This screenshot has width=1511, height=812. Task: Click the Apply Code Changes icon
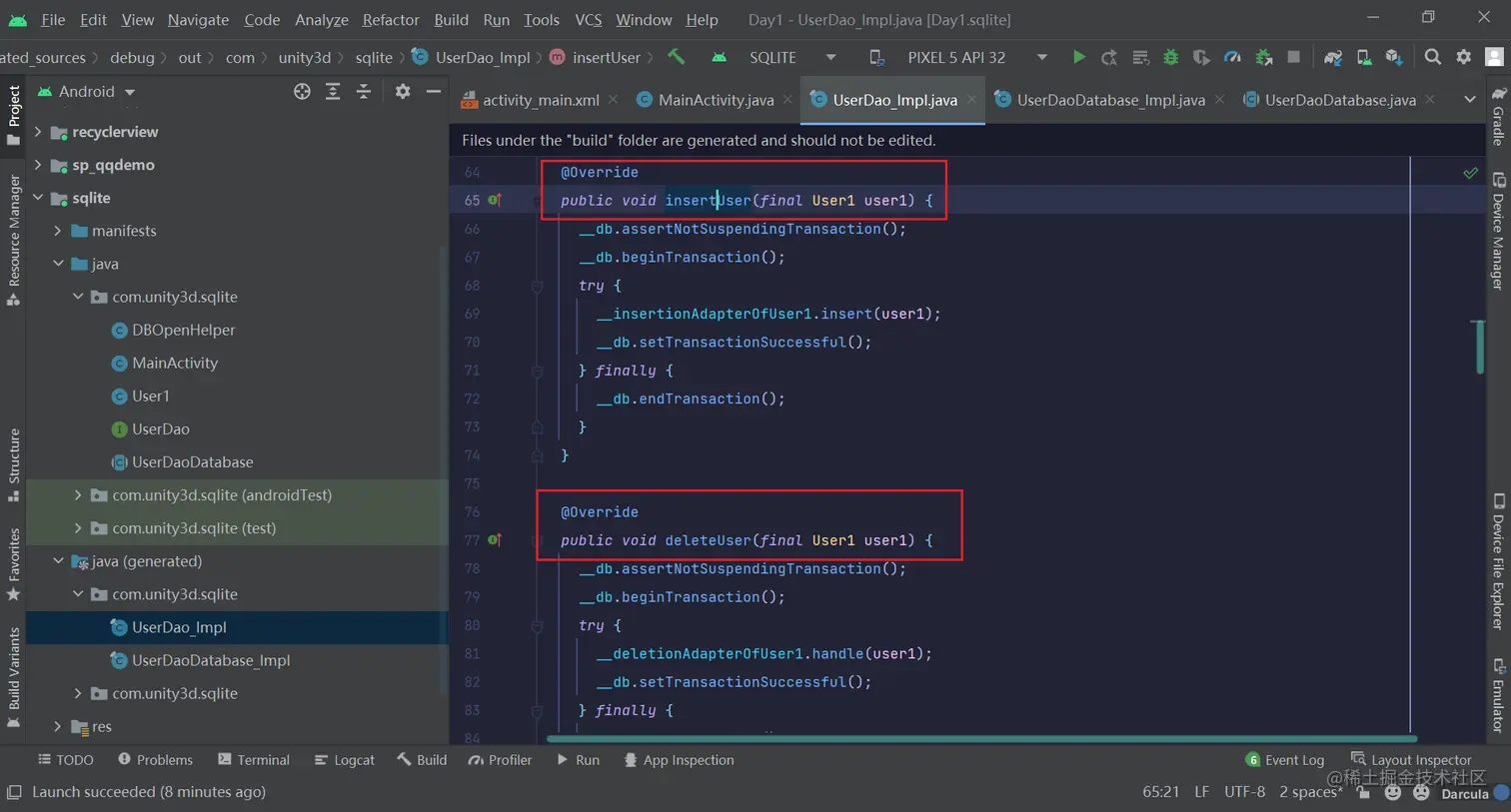click(x=1140, y=57)
